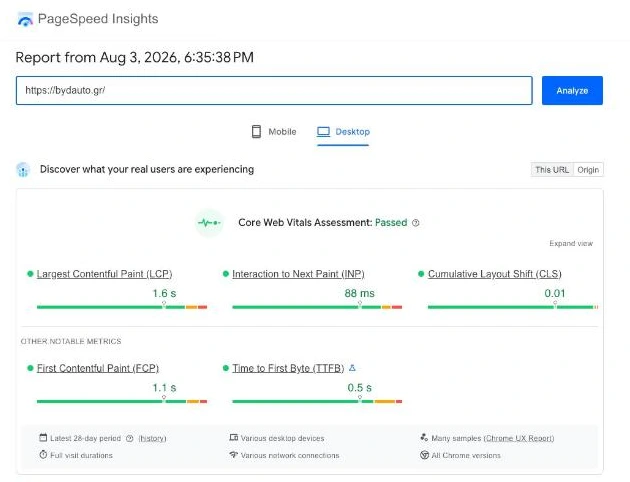Open the Time to First Byte (TTFB) link
630x482 pixels.
click(x=288, y=368)
